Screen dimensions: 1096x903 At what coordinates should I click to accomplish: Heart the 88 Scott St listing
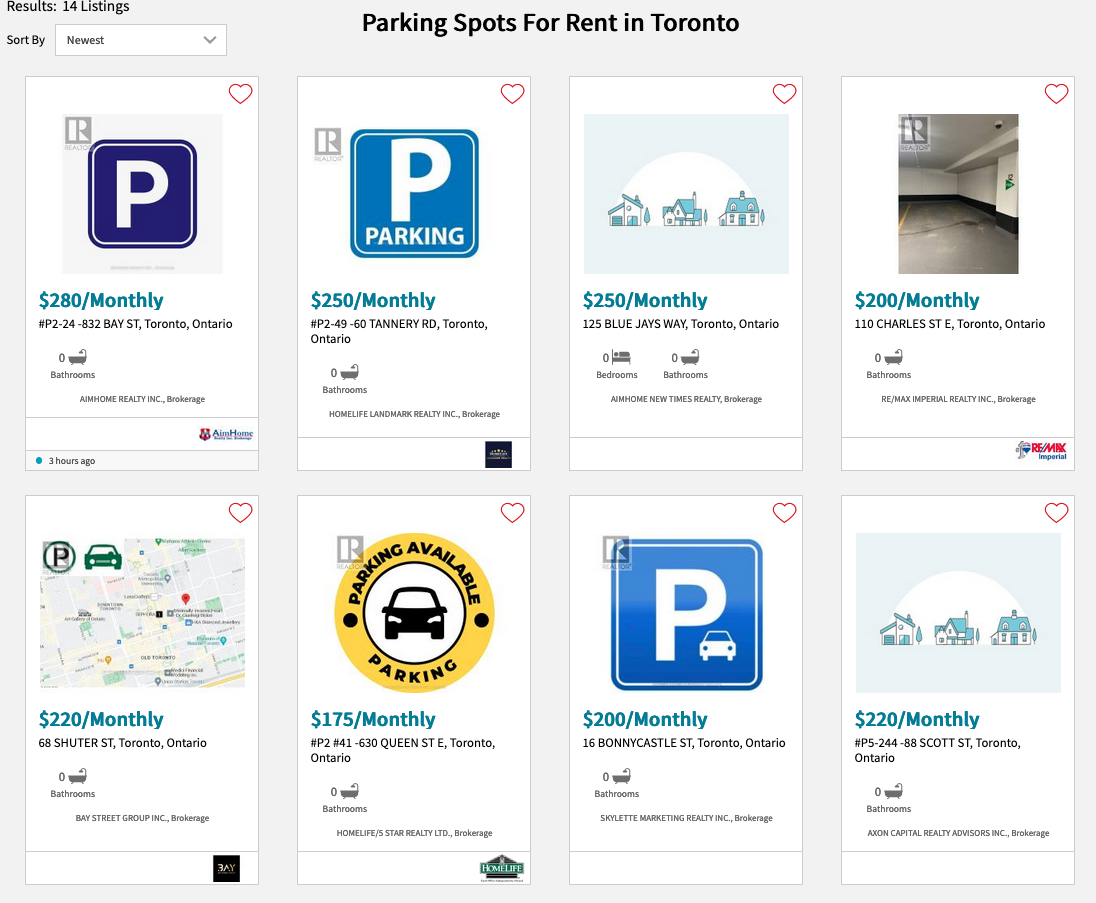pos(1056,513)
